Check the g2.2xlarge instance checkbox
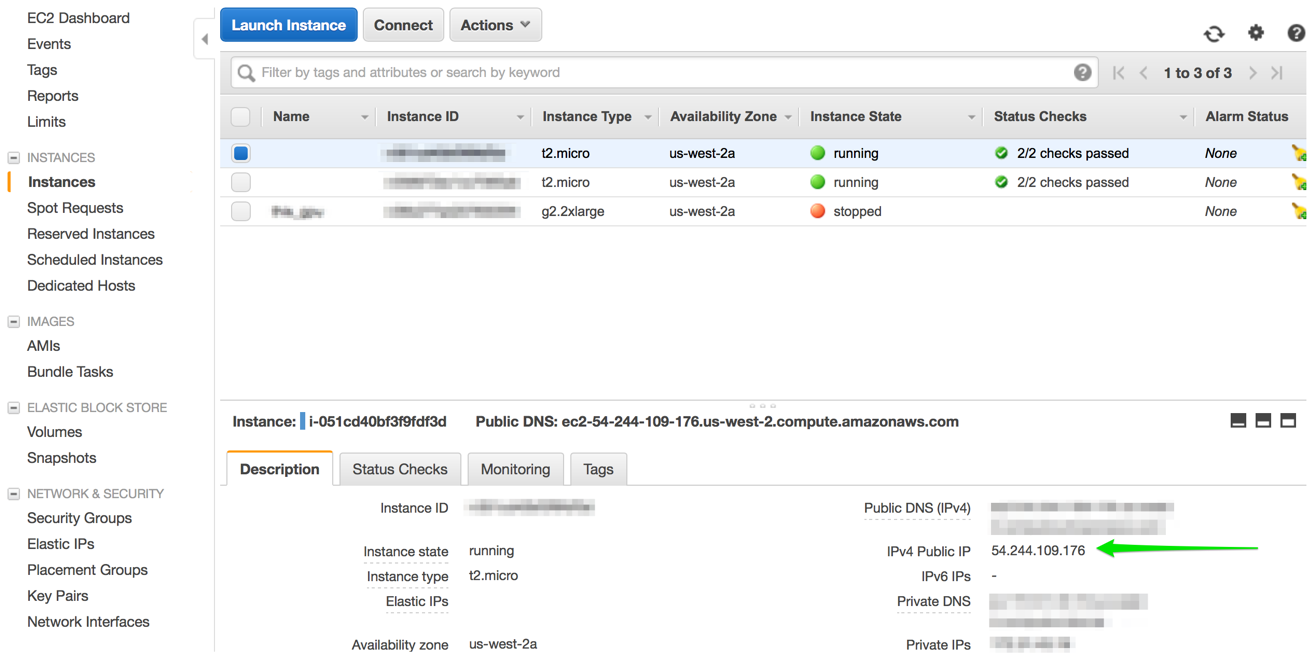This screenshot has height=654, width=1316. (241, 211)
